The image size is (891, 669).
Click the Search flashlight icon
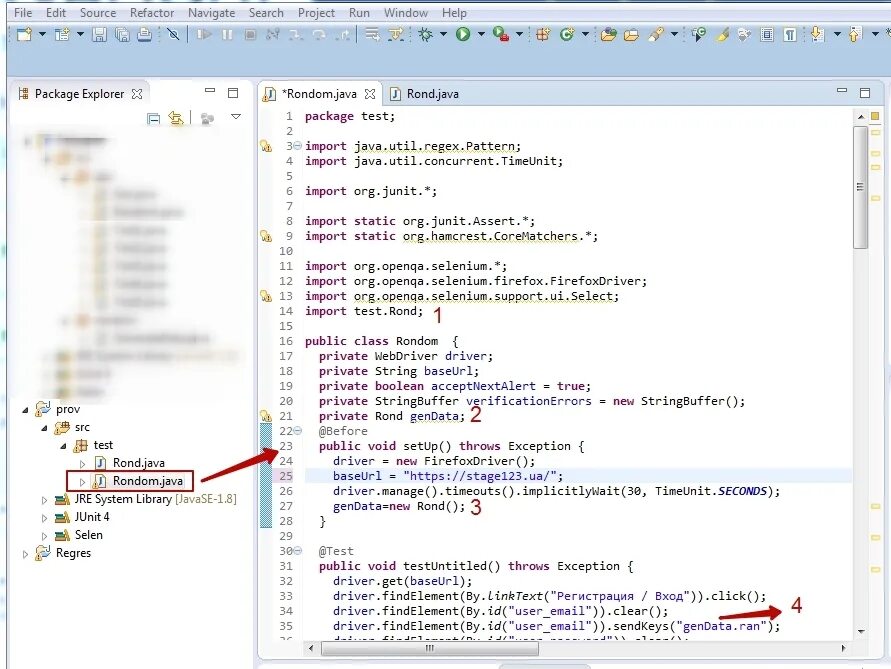(656, 35)
